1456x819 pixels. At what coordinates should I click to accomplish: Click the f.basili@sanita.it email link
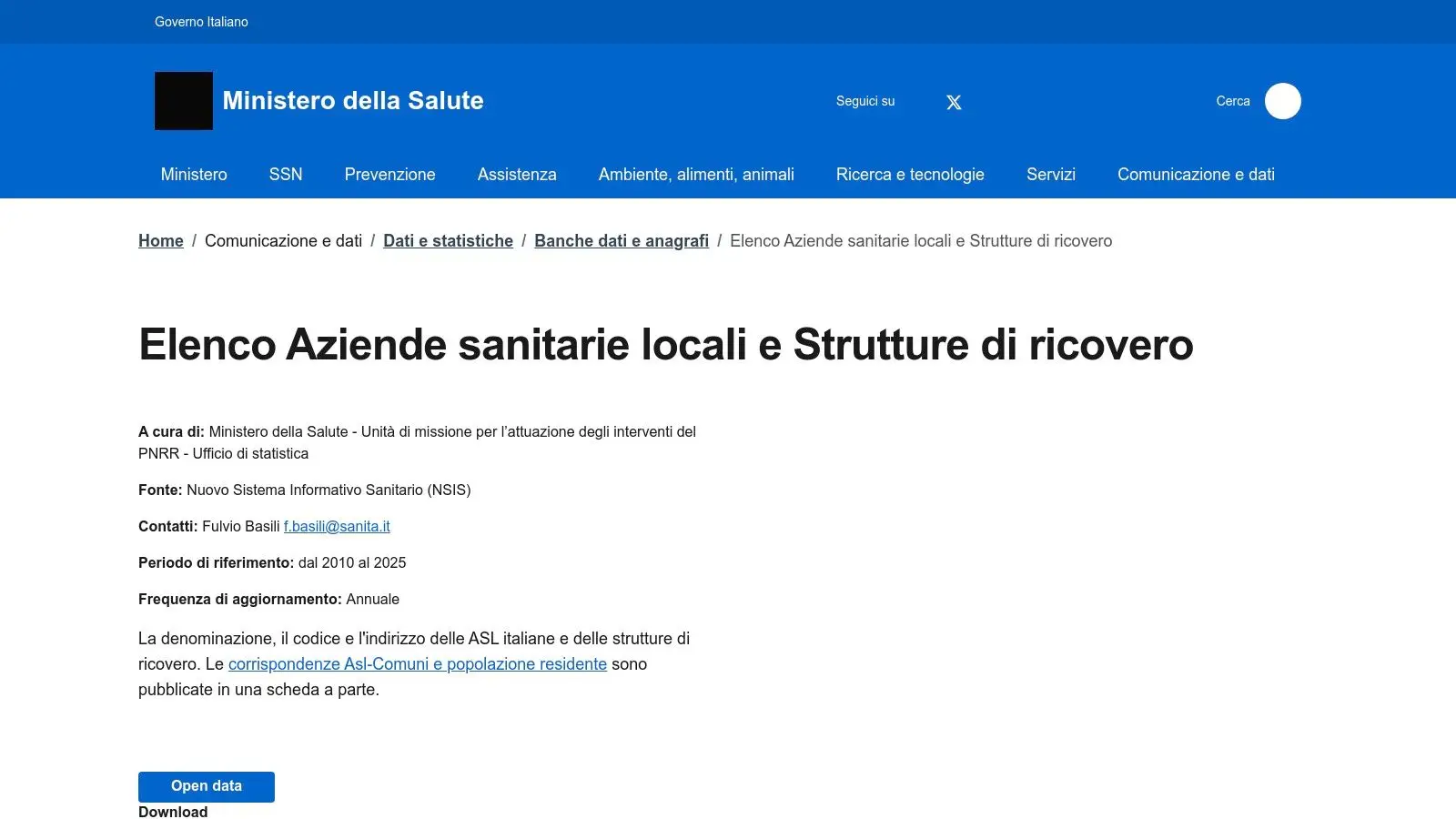coord(336,526)
